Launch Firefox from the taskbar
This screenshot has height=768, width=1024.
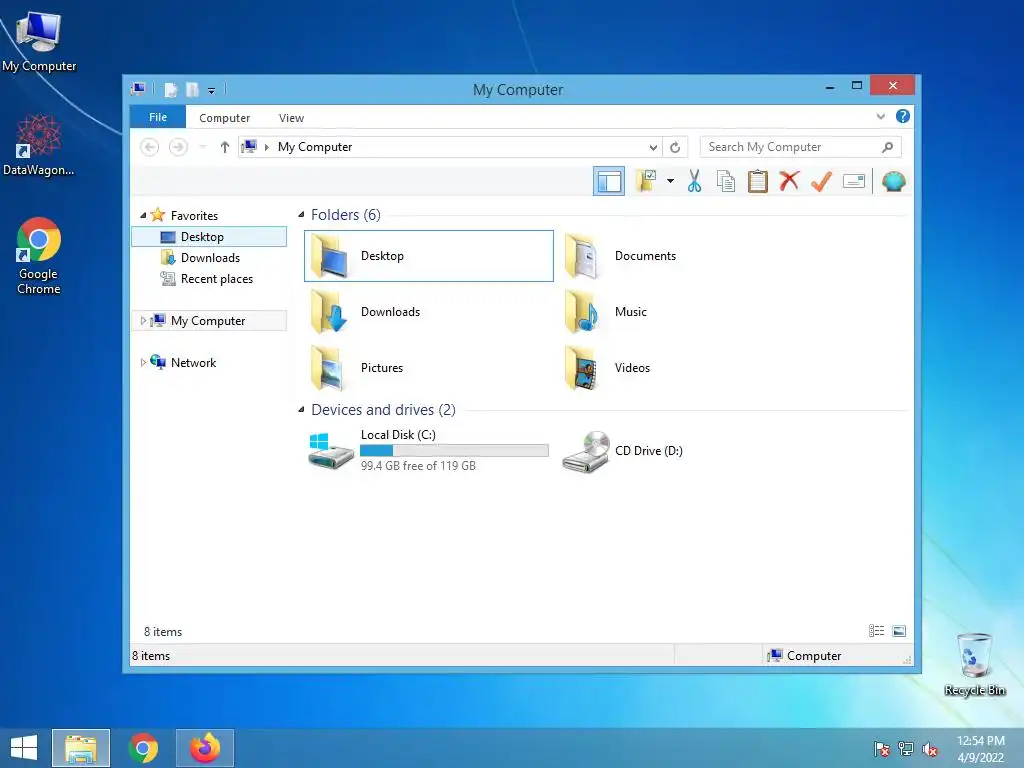[x=205, y=748]
